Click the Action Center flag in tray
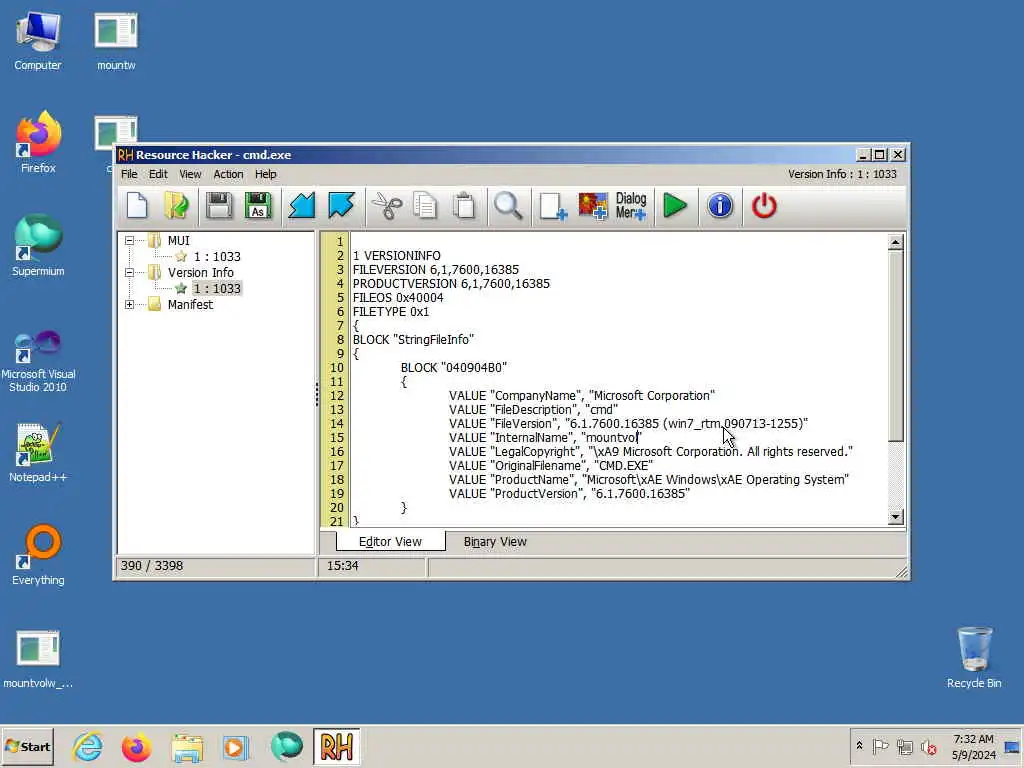This screenshot has height=768, width=1024. click(x=880, y=746)
